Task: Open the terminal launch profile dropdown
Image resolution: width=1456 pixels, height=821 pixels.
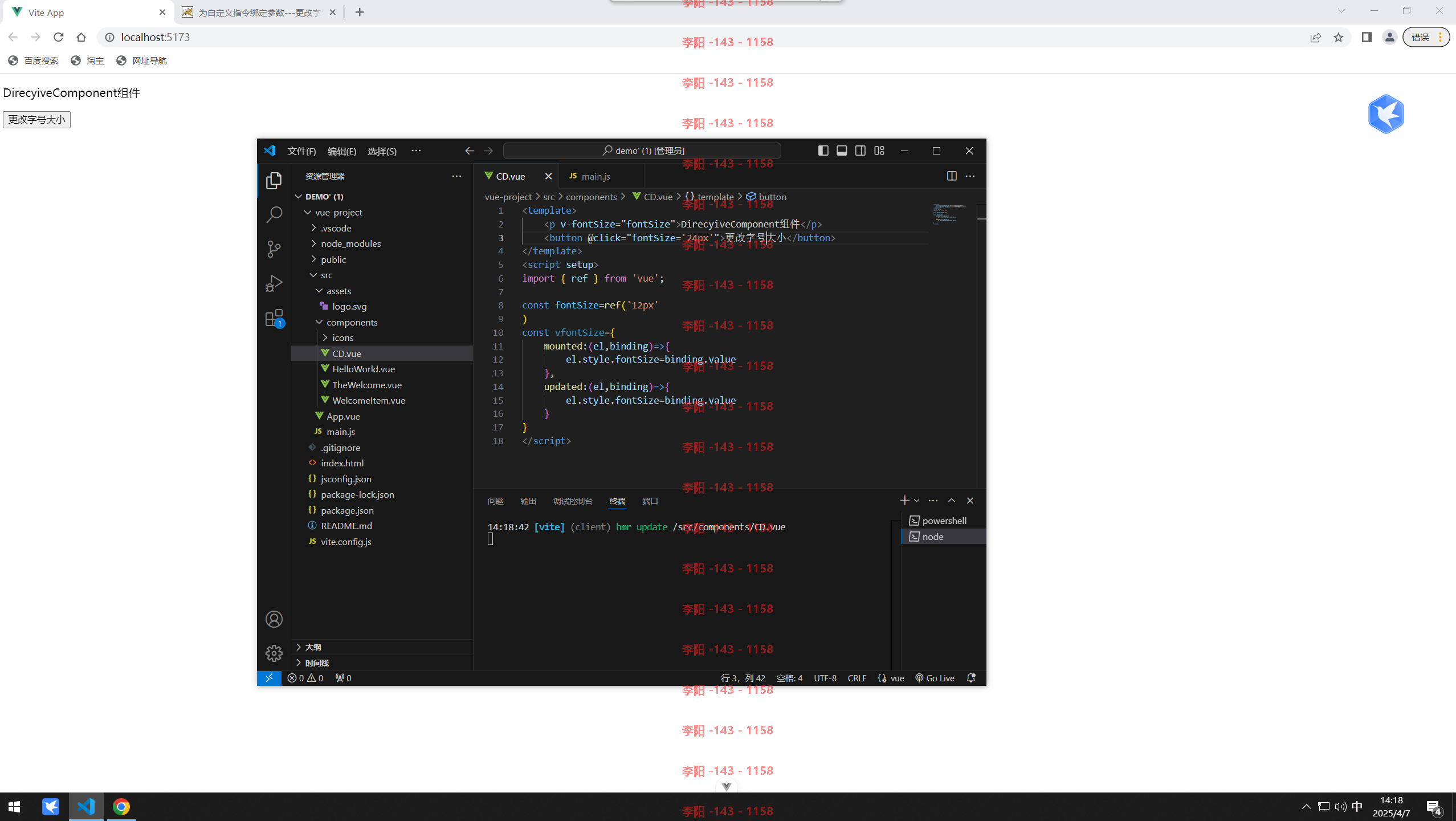Action: [x=916, y=501]
